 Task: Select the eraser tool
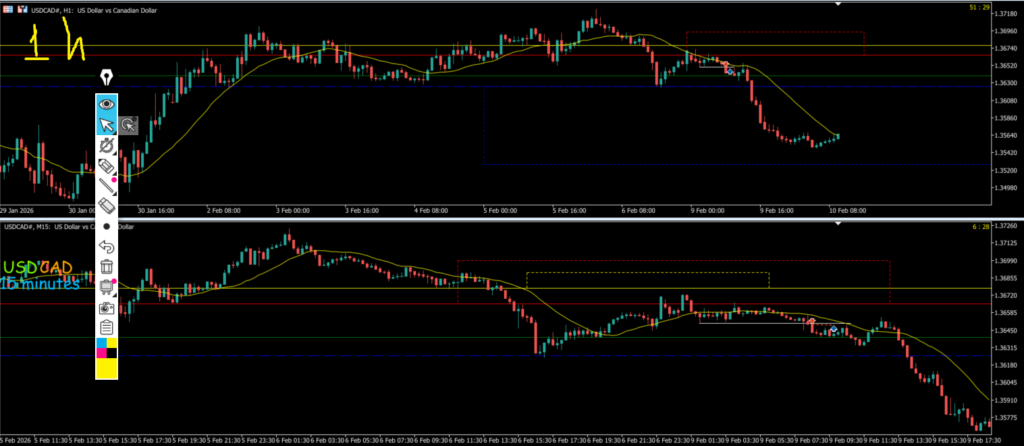pyautogui.click(x=106, y=205)
